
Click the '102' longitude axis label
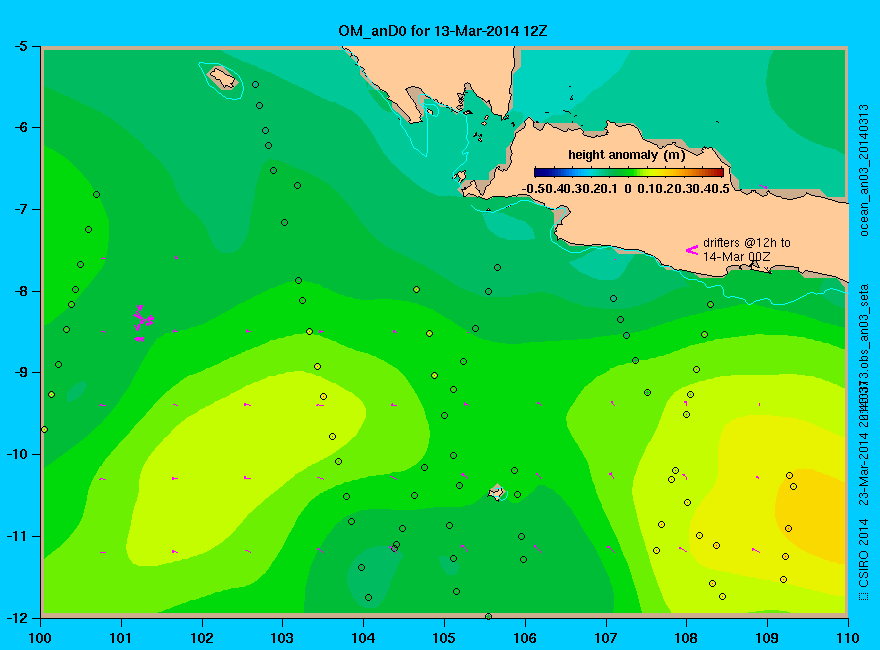tap(201, 638)
